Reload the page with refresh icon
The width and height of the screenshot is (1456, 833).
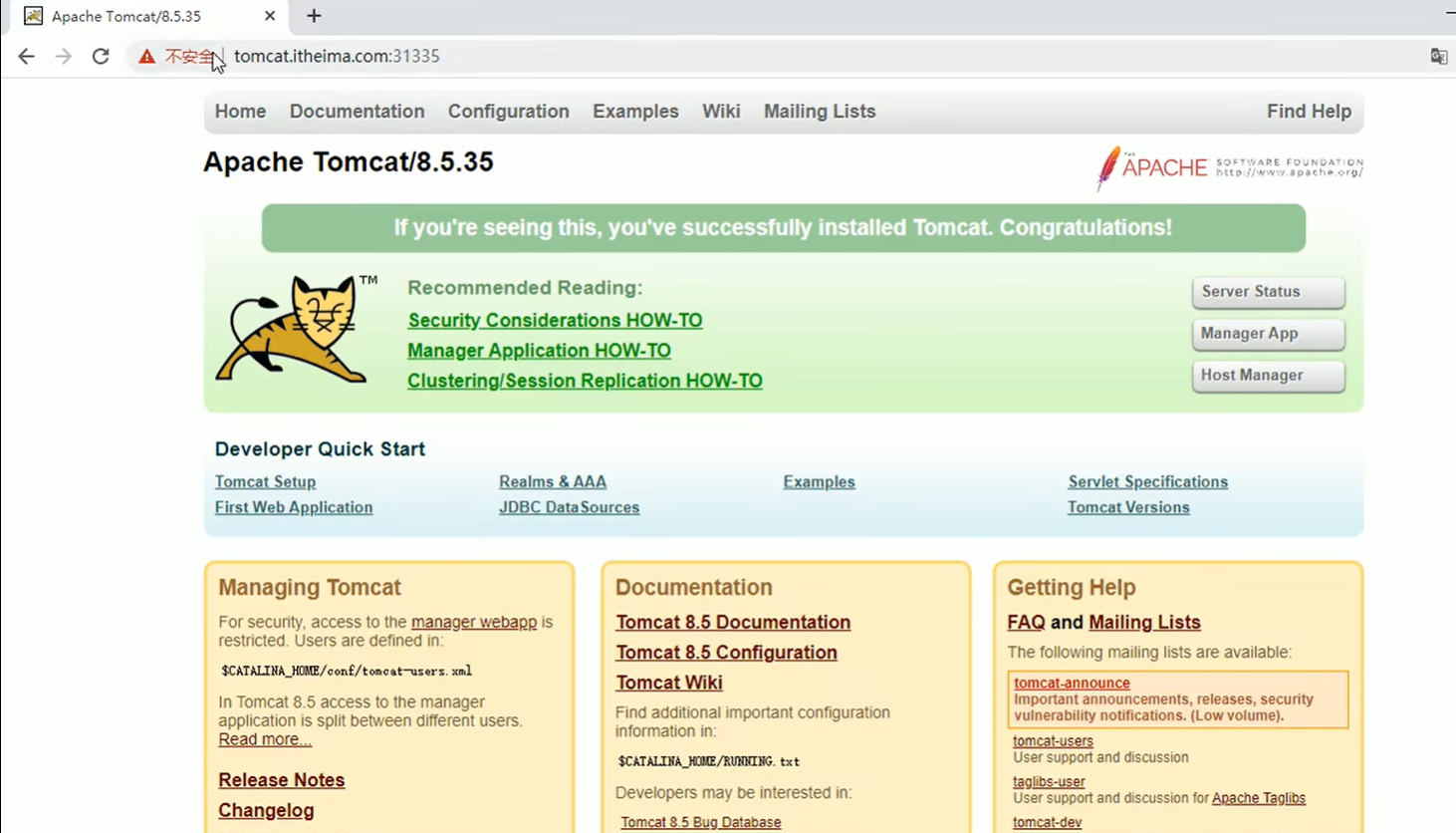101,57
